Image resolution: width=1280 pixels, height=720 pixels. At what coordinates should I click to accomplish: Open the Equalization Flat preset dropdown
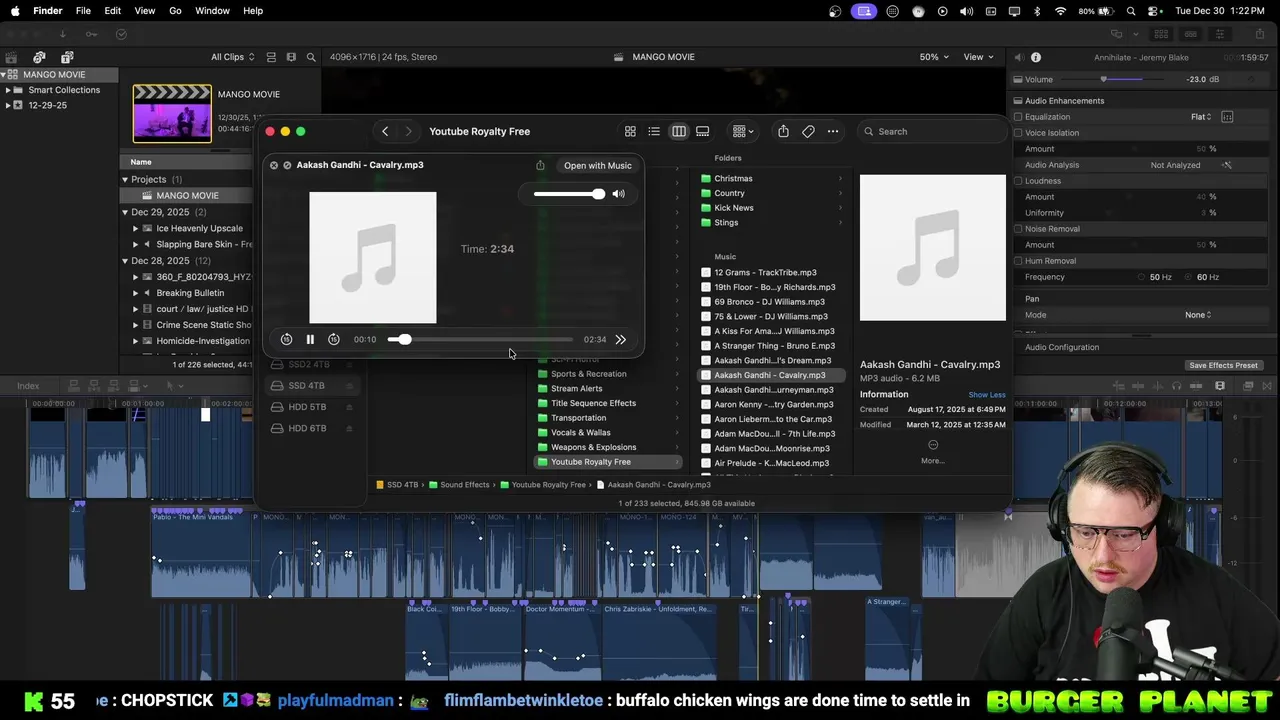pos(1201,117)
